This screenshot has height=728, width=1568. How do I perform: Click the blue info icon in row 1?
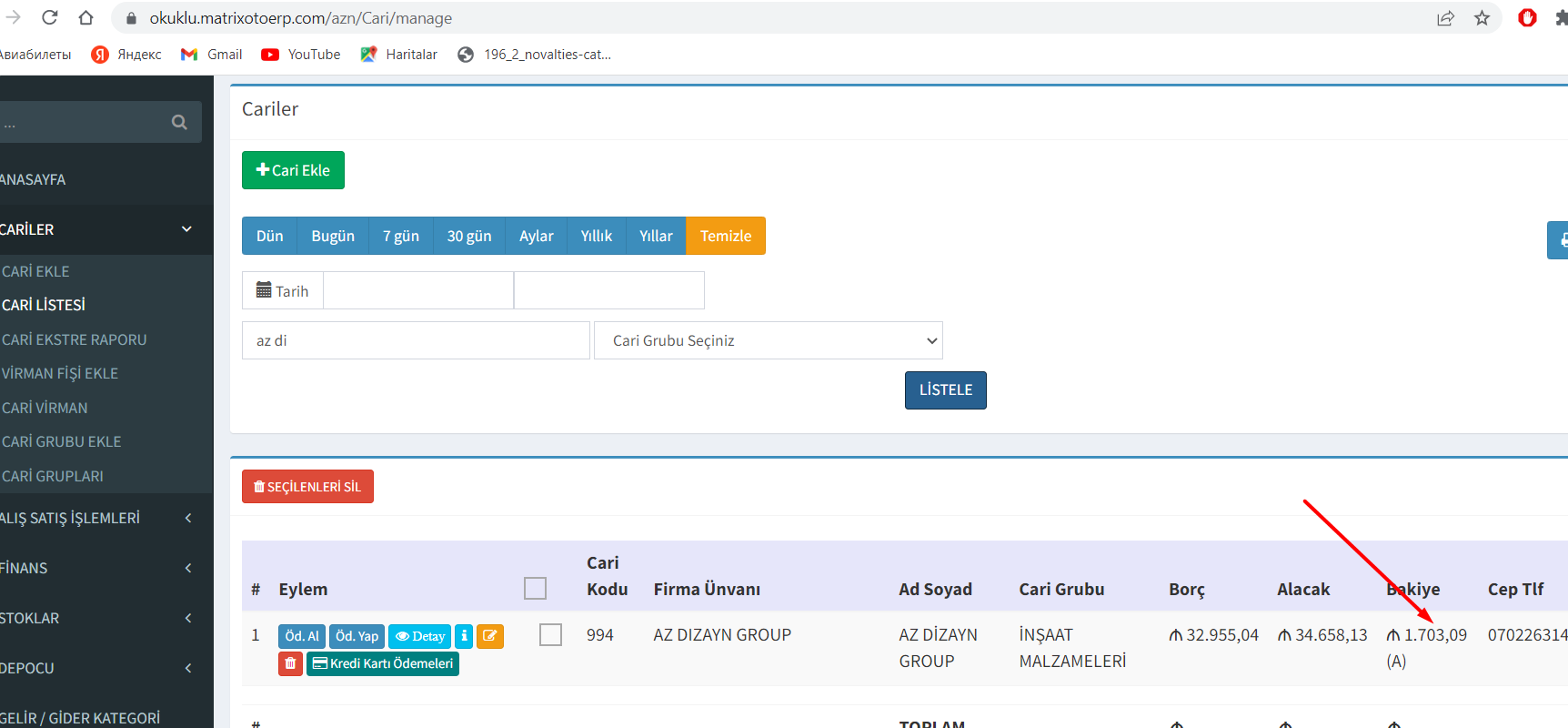point(464,636)
